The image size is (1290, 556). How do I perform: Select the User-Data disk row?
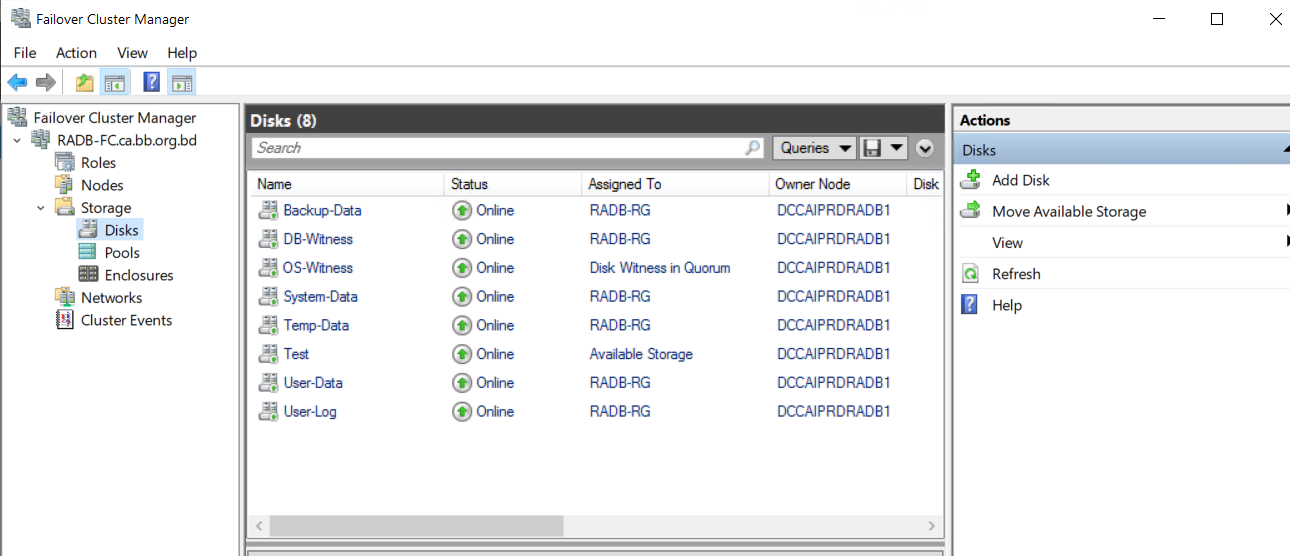(595, 382)
